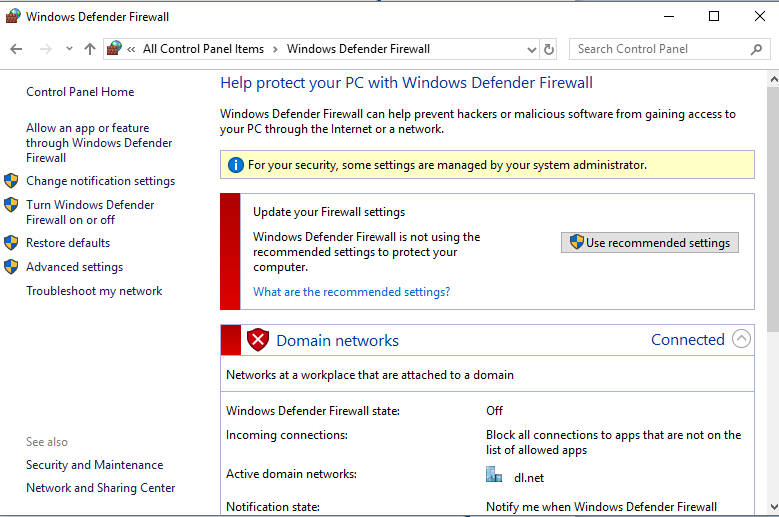Click the Notification state label
This screenshot has height=517, width=779.
coord(273,507)
